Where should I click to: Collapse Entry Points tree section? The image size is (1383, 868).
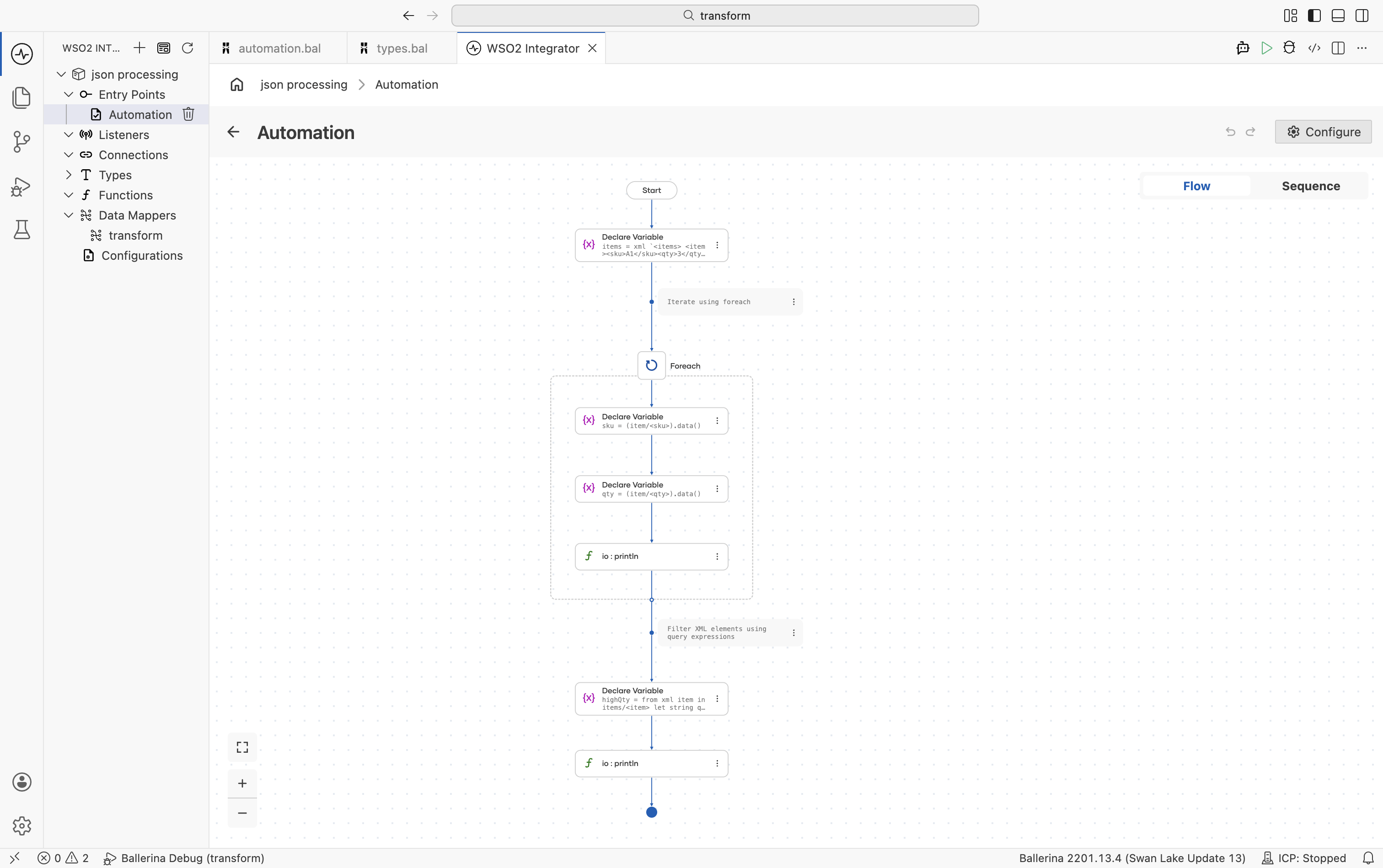tap(68, 94)
